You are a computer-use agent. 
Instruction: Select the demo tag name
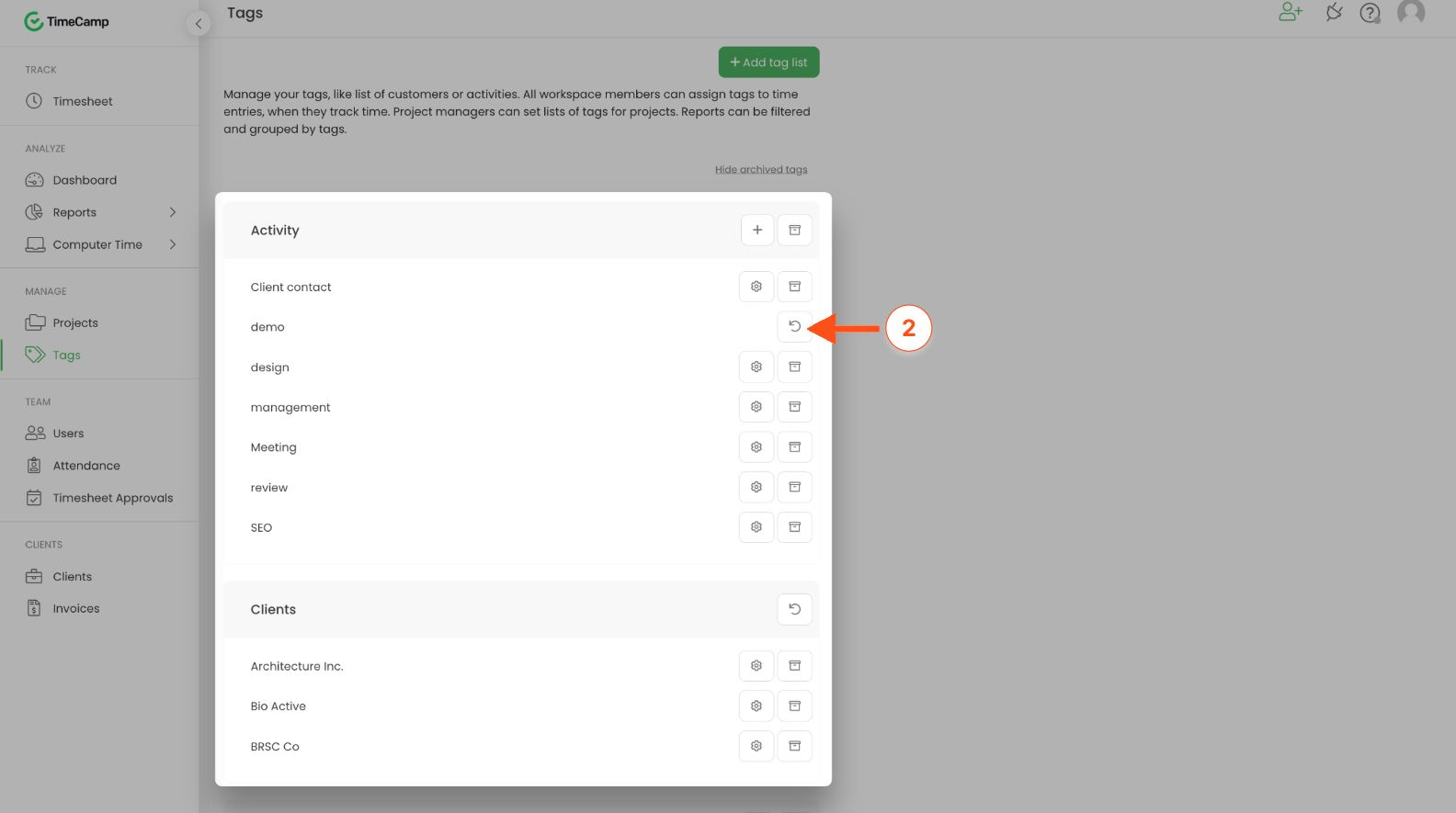[267, 327]
